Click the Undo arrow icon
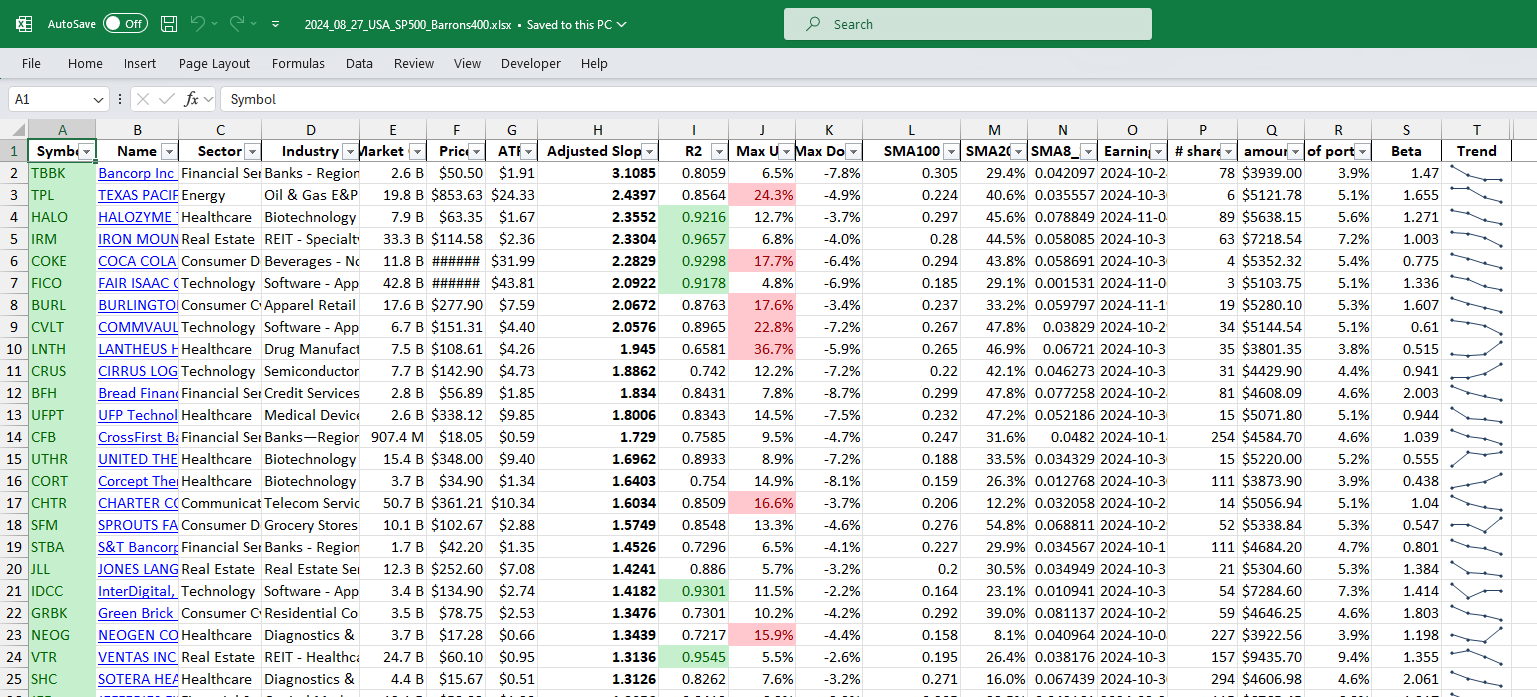 click(198, 24)
